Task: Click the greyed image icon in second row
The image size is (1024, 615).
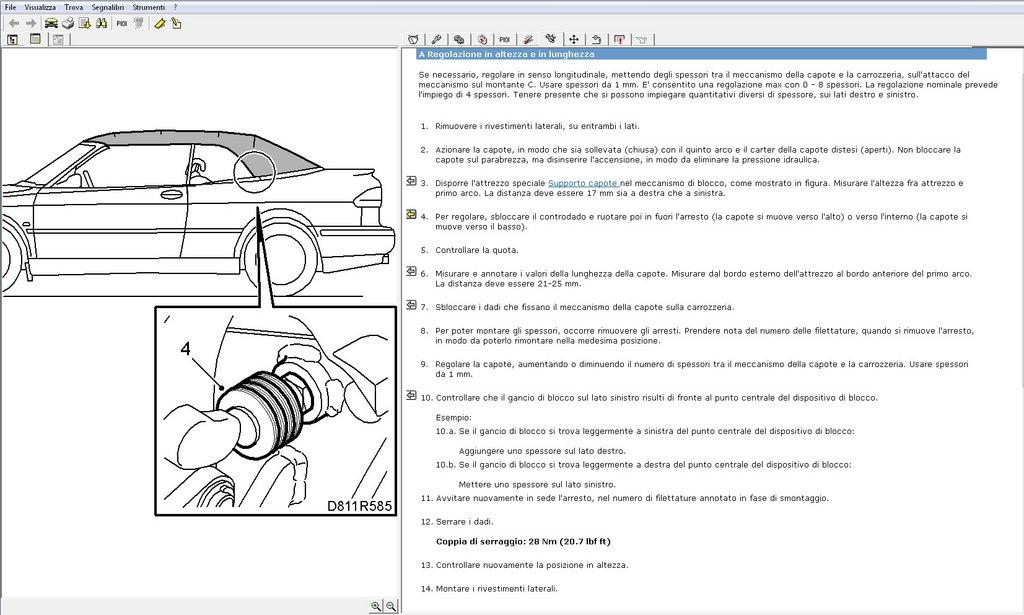Action: pyautogui.click(x=58, y=40)
